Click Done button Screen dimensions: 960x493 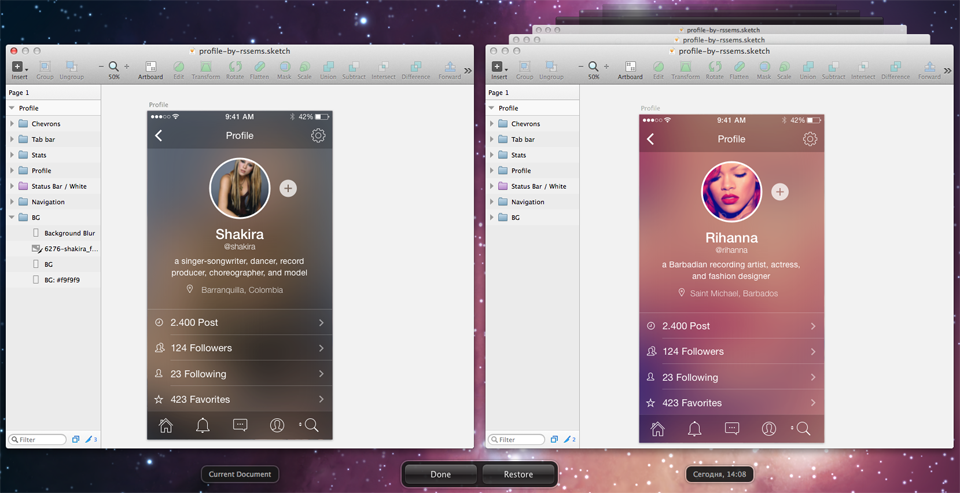440,475
